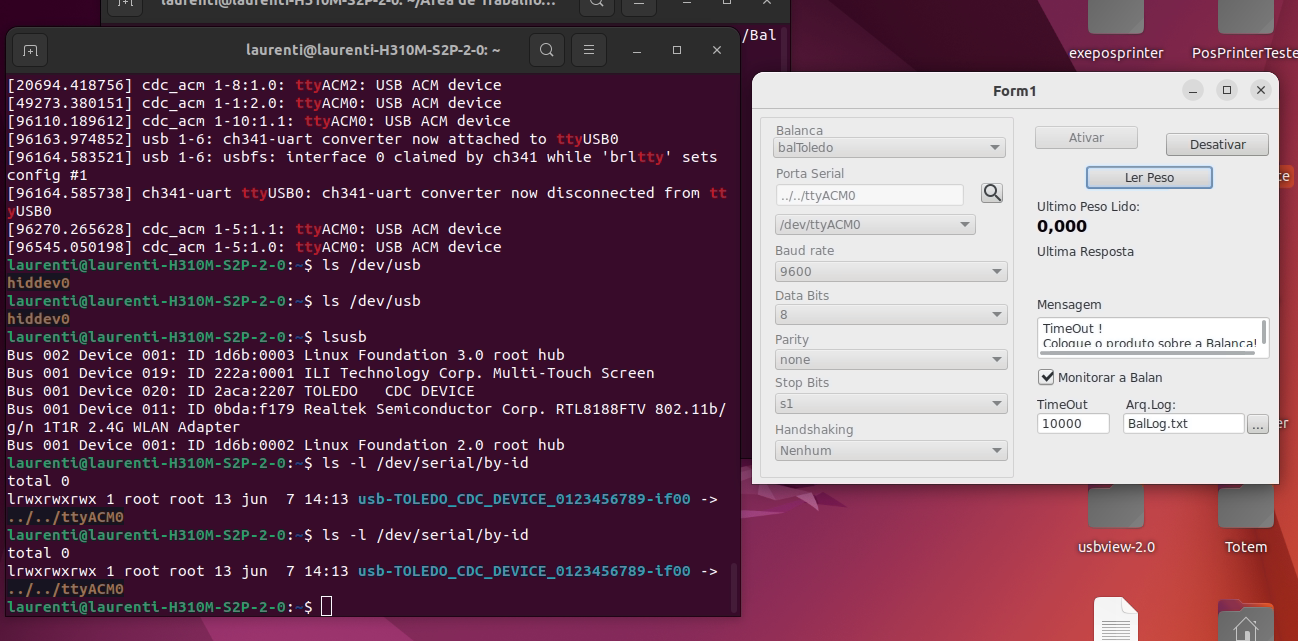Click the Form1 window title bar
Viewport: 1298px width, 641px height.
pos(1015,91)
